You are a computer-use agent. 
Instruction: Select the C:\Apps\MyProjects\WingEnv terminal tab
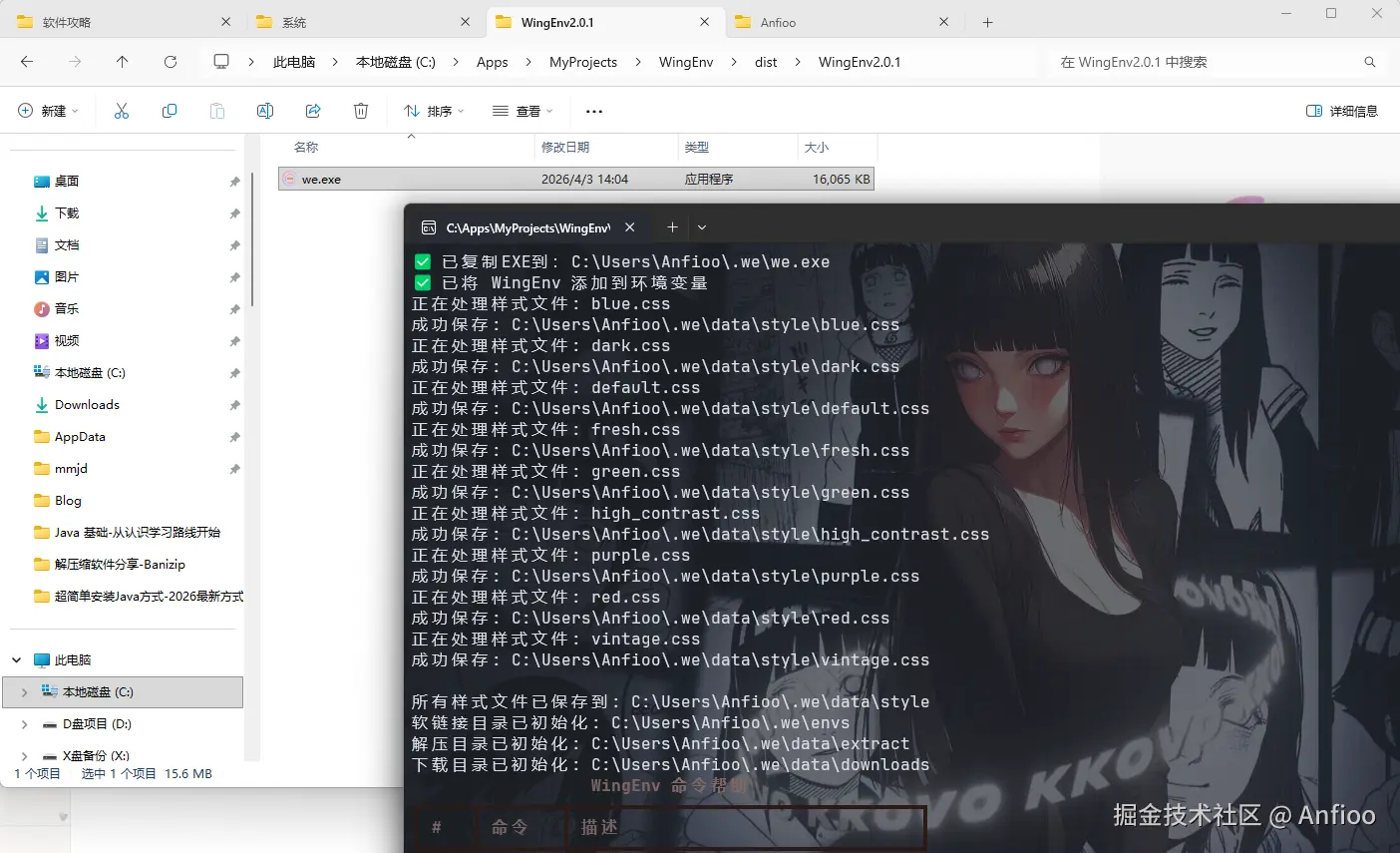(x=527, y=227)
